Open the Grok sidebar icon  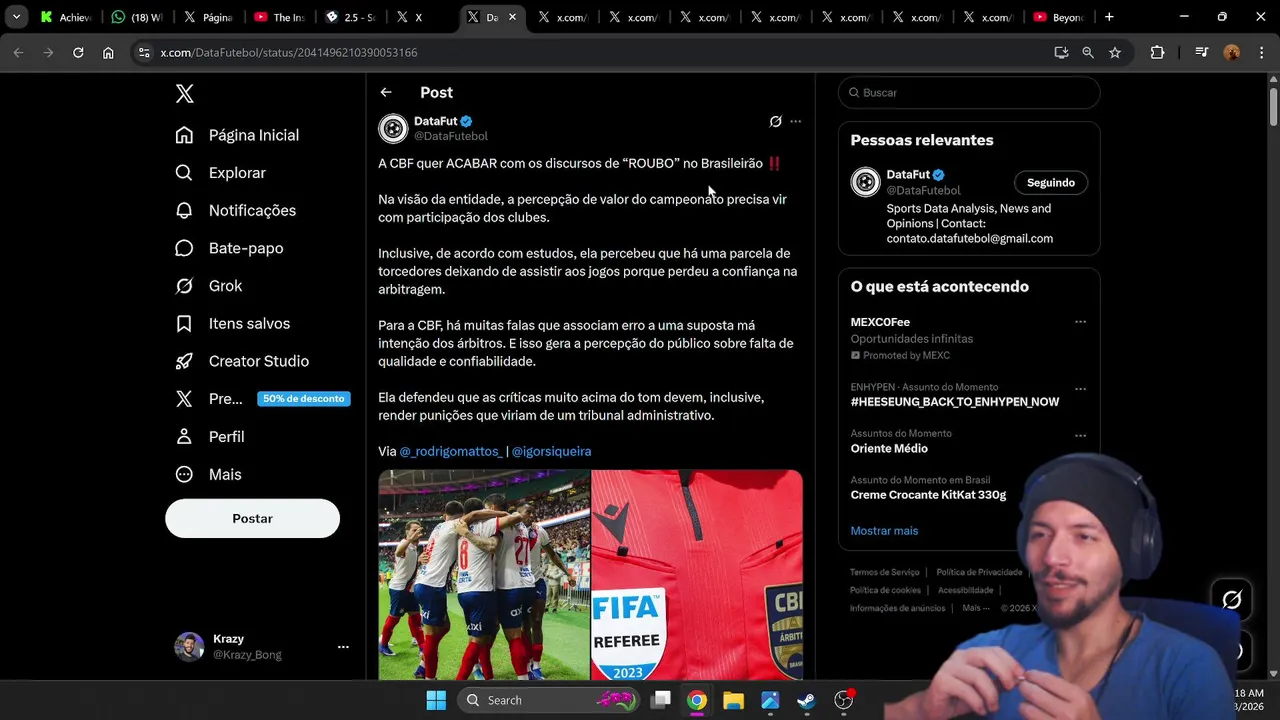point(184,286)
